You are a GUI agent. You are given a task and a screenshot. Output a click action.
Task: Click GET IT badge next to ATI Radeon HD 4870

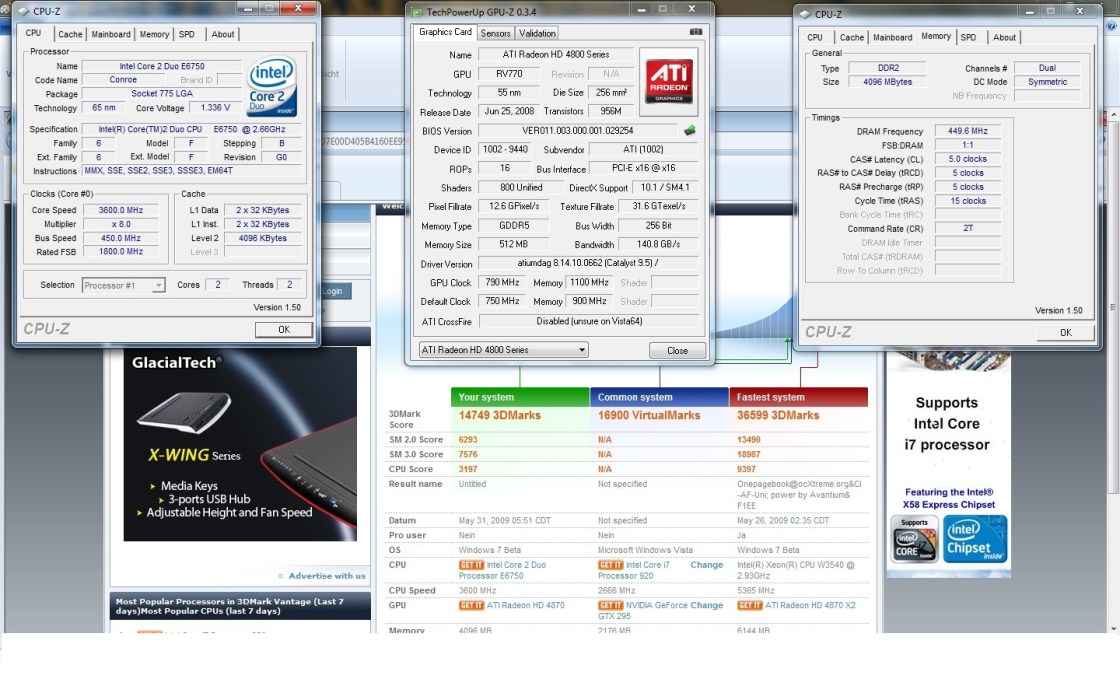click(471, 605)
